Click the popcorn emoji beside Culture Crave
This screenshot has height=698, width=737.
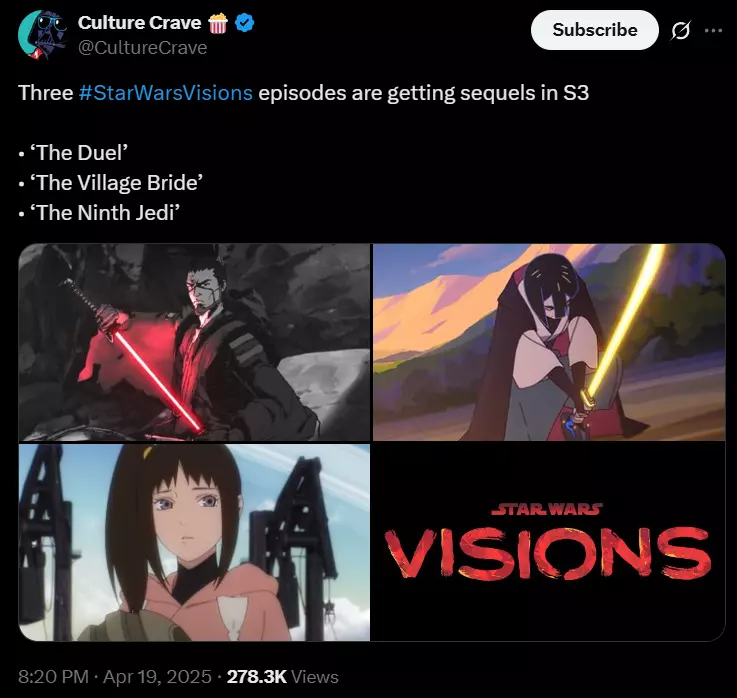(x=218, y=24)
